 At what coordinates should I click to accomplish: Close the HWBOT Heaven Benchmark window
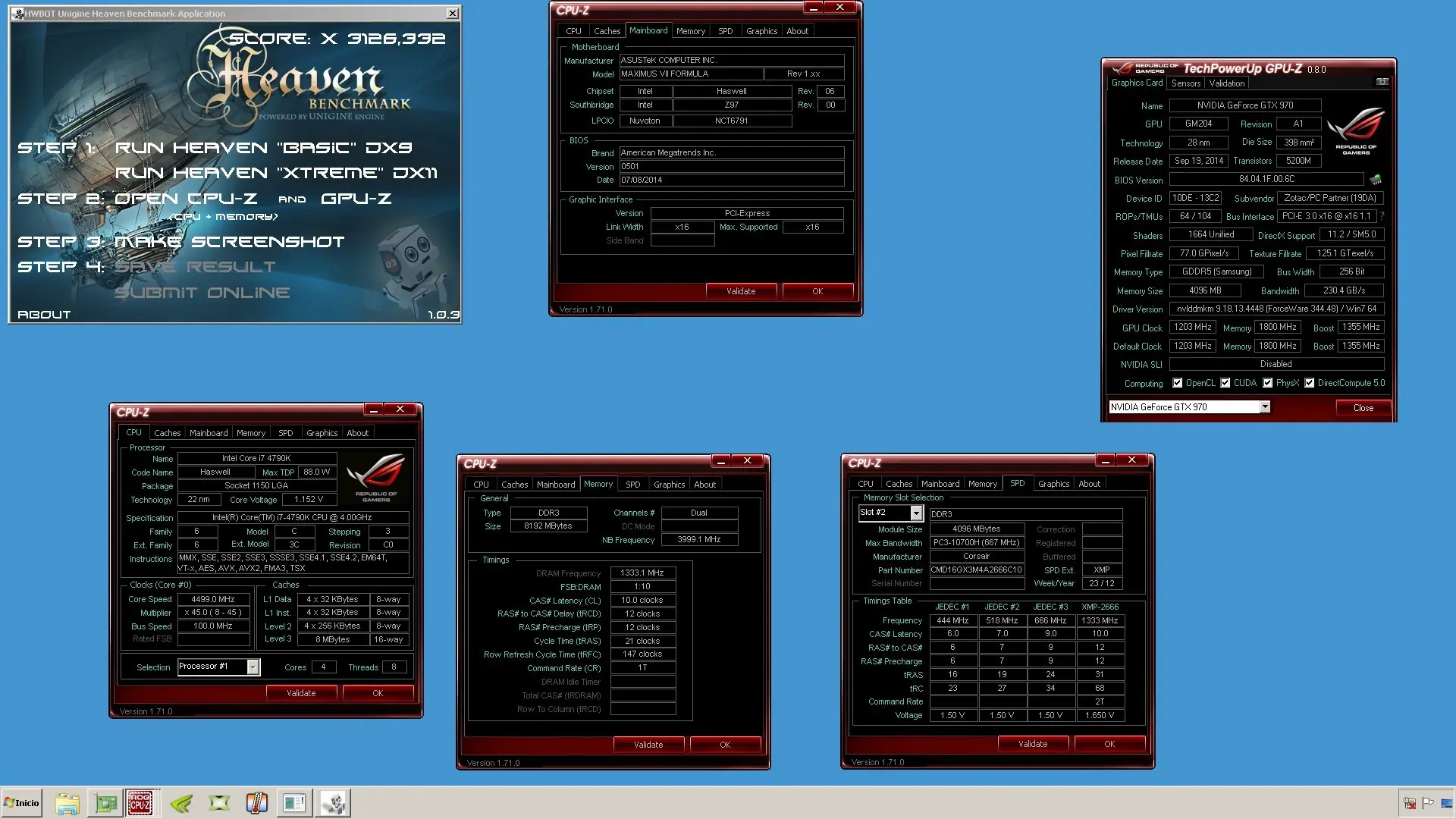[x=452, y=14]
